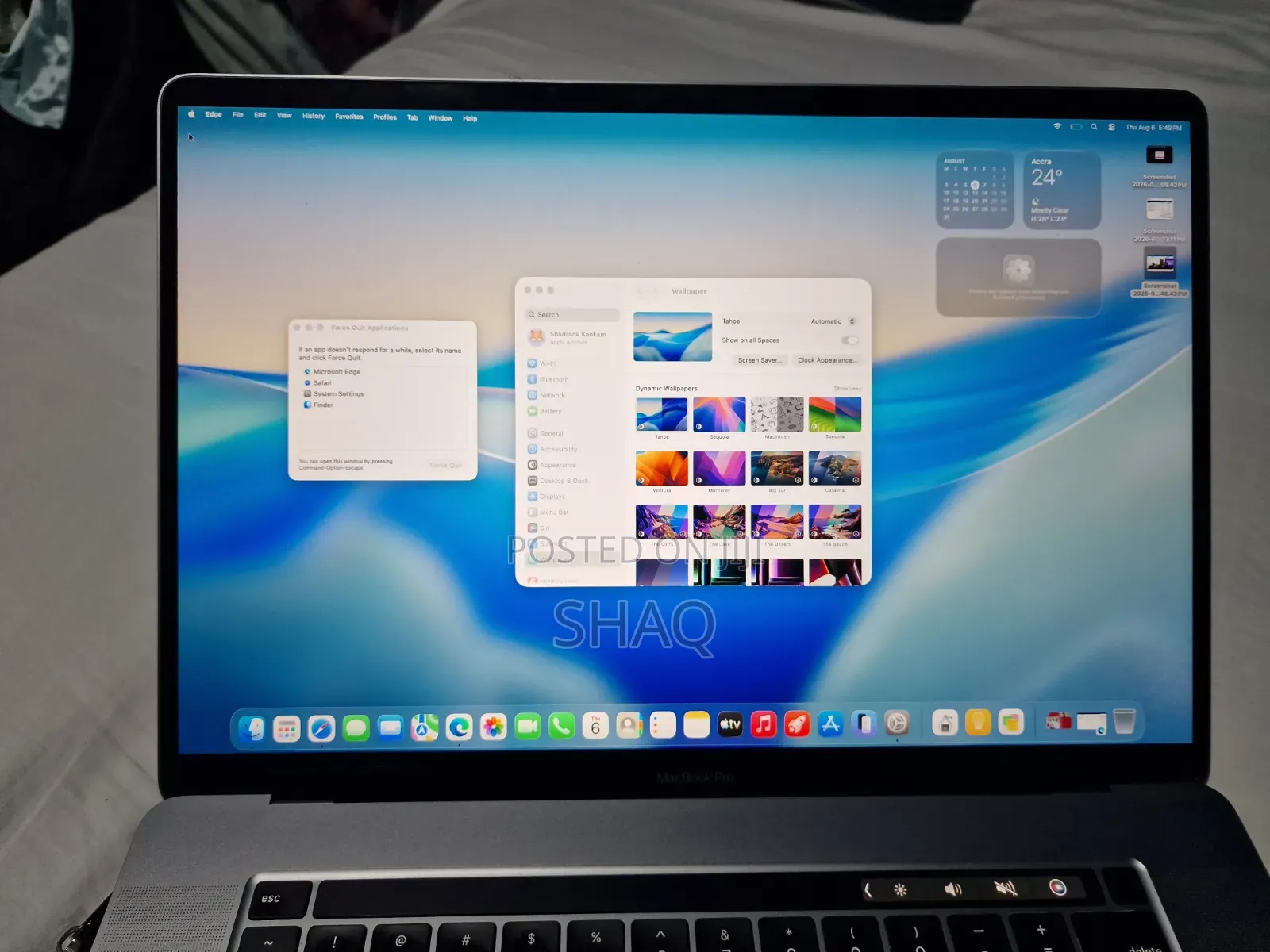1270x952 pixels.
Task: Choose the Sonoma dynamic wallpaper
Action: [835, 414]
